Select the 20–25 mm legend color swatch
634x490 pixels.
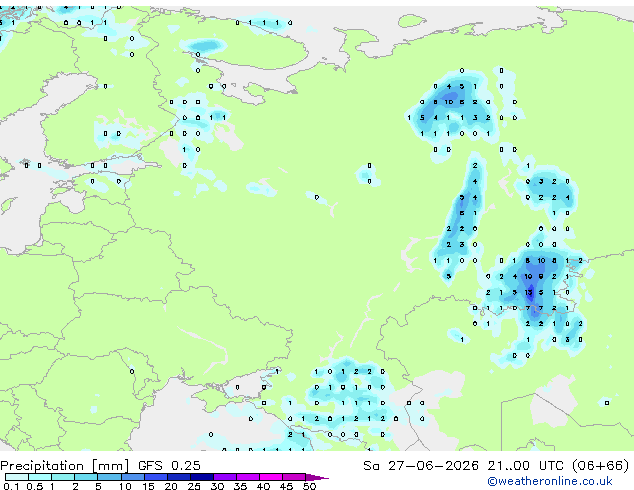pos(179,477)
